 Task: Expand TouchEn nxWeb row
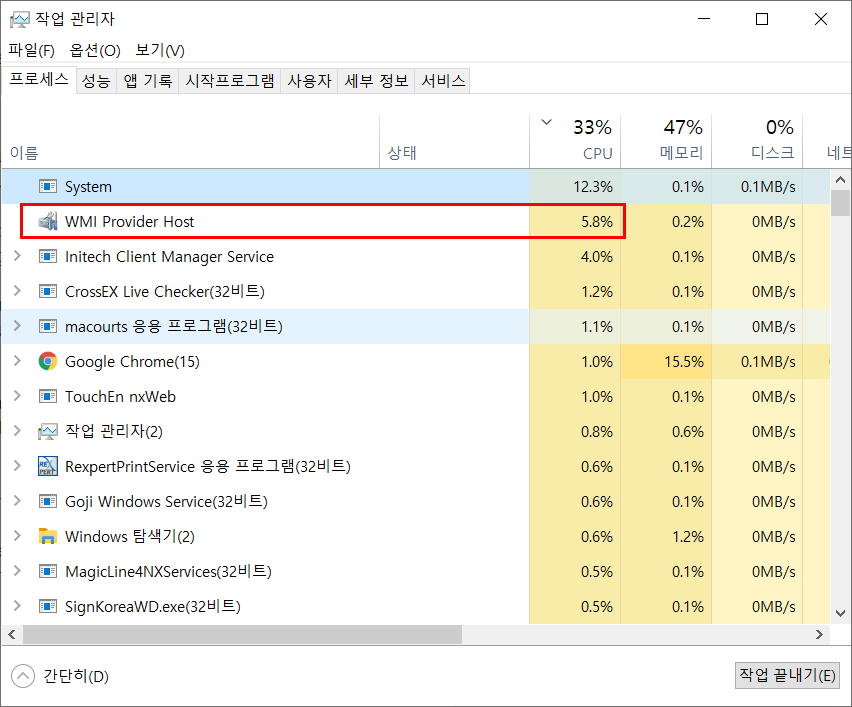click(x=17, y=396)
